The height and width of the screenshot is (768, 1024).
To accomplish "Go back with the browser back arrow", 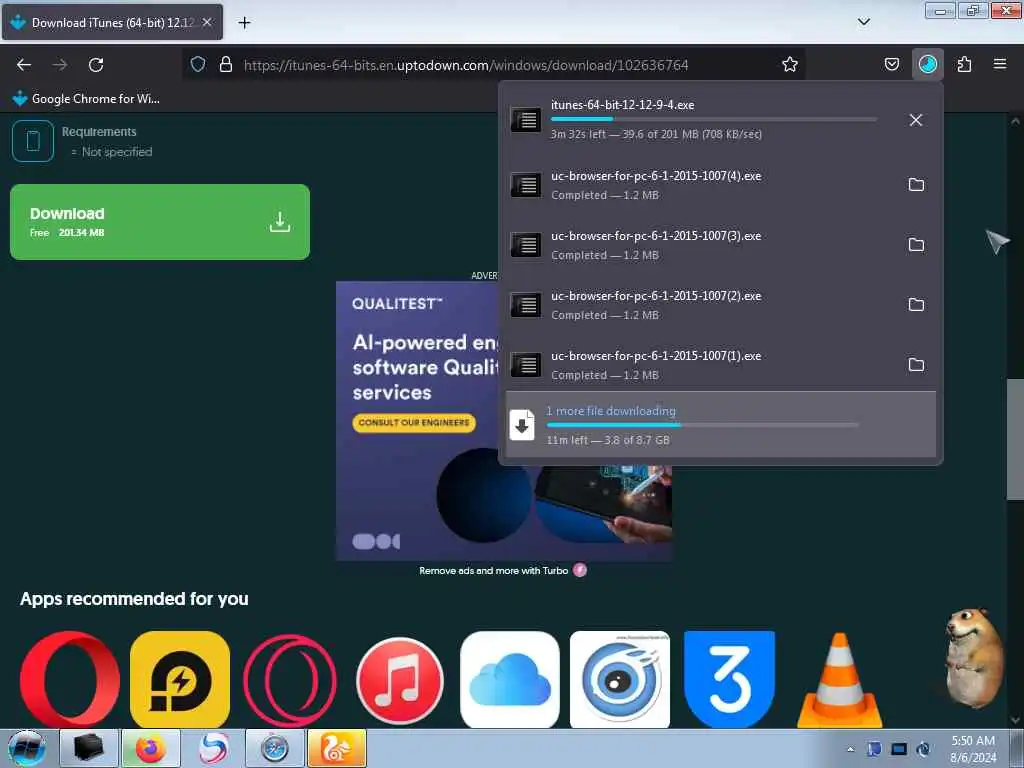I will pyautogui.click(x=24, y=65).
